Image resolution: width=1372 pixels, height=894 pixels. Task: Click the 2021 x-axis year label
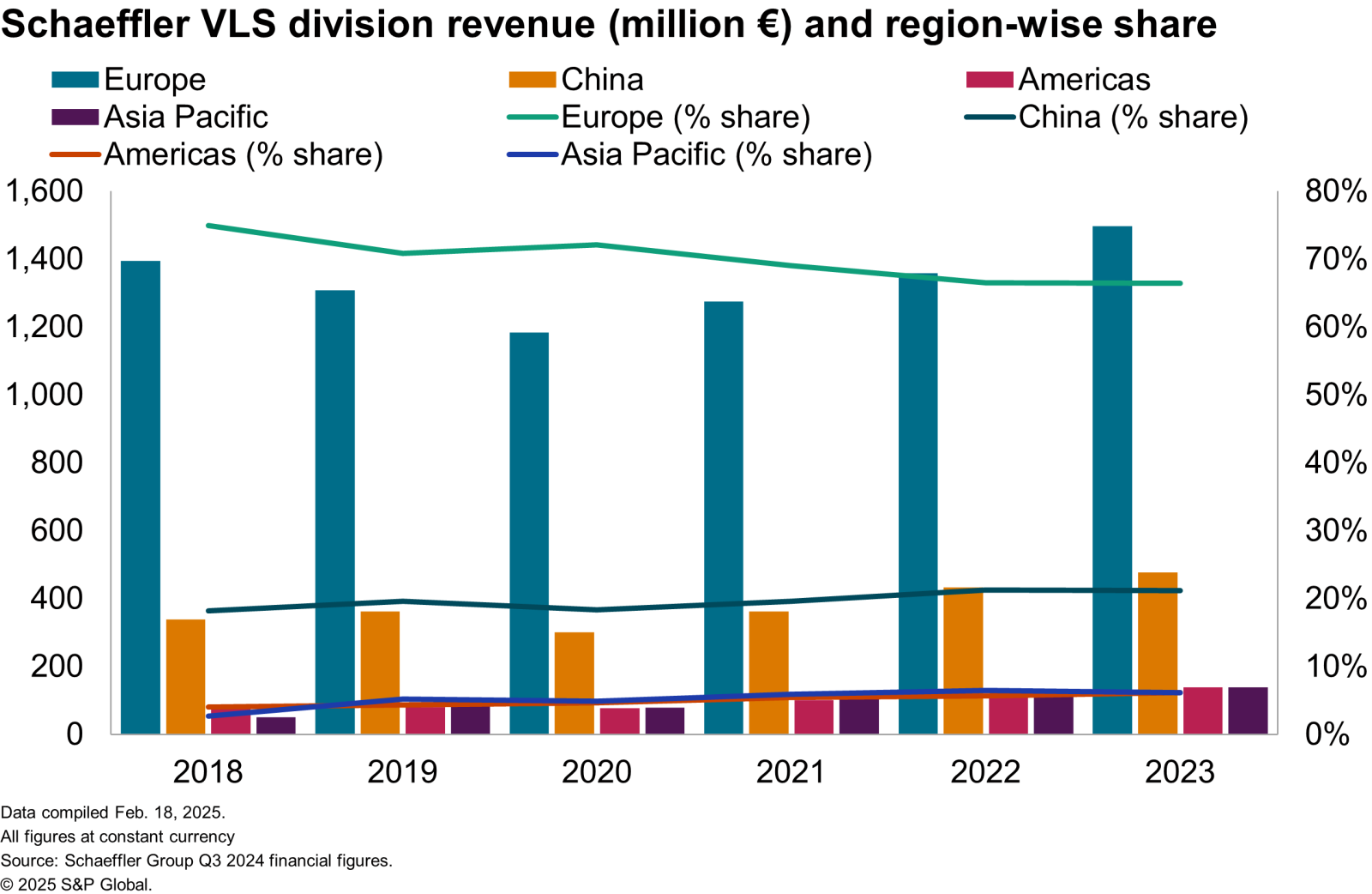(791, 771)
